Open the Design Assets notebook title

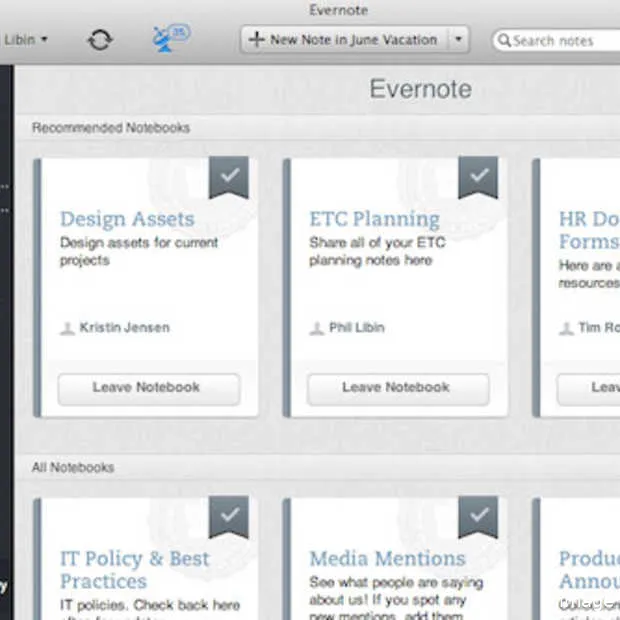tap(127, 219)
